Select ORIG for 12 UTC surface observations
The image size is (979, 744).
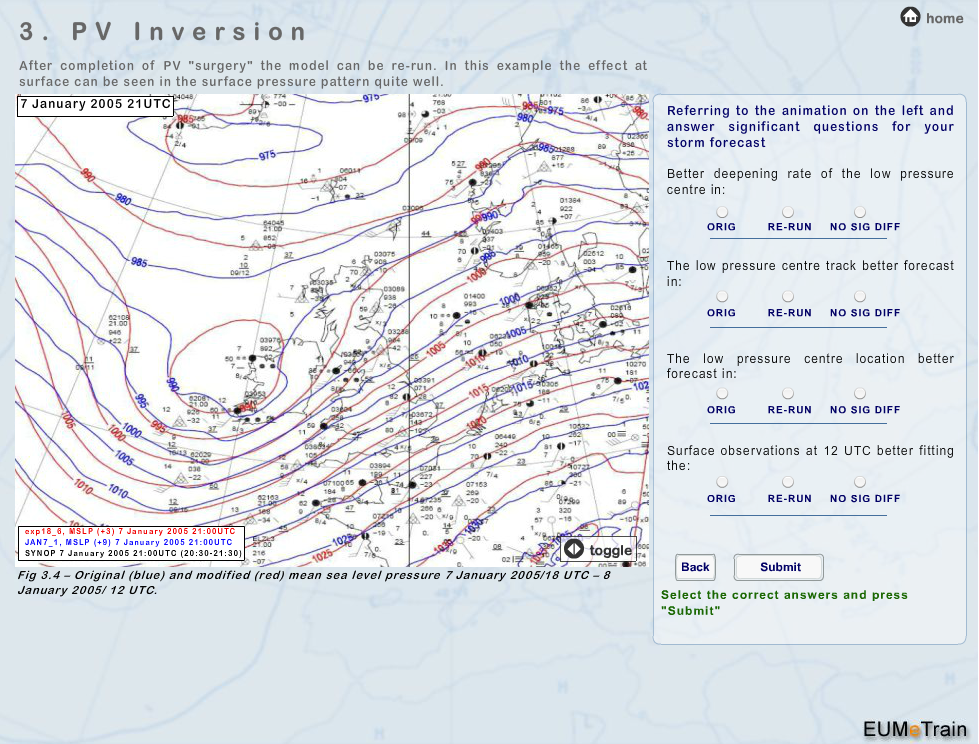coord(722,482)
